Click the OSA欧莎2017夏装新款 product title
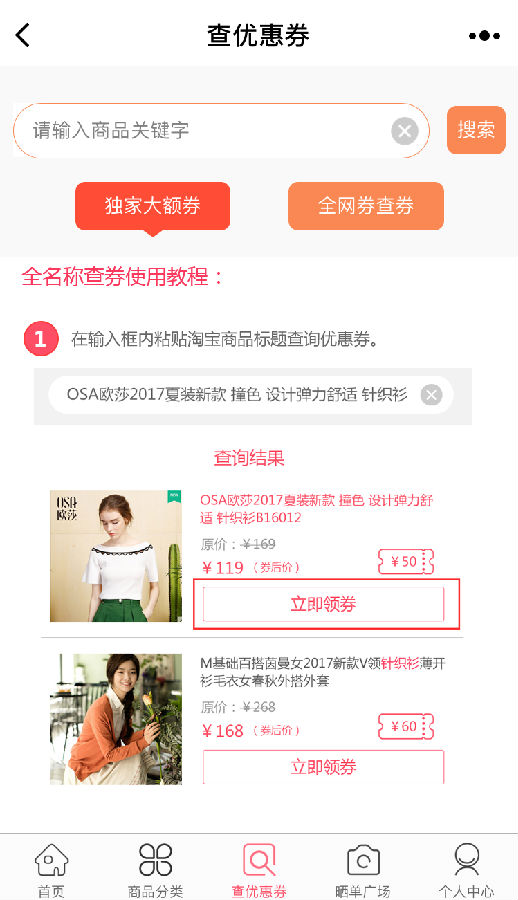The height and width of the screenshot is (900, 518). 316,509
